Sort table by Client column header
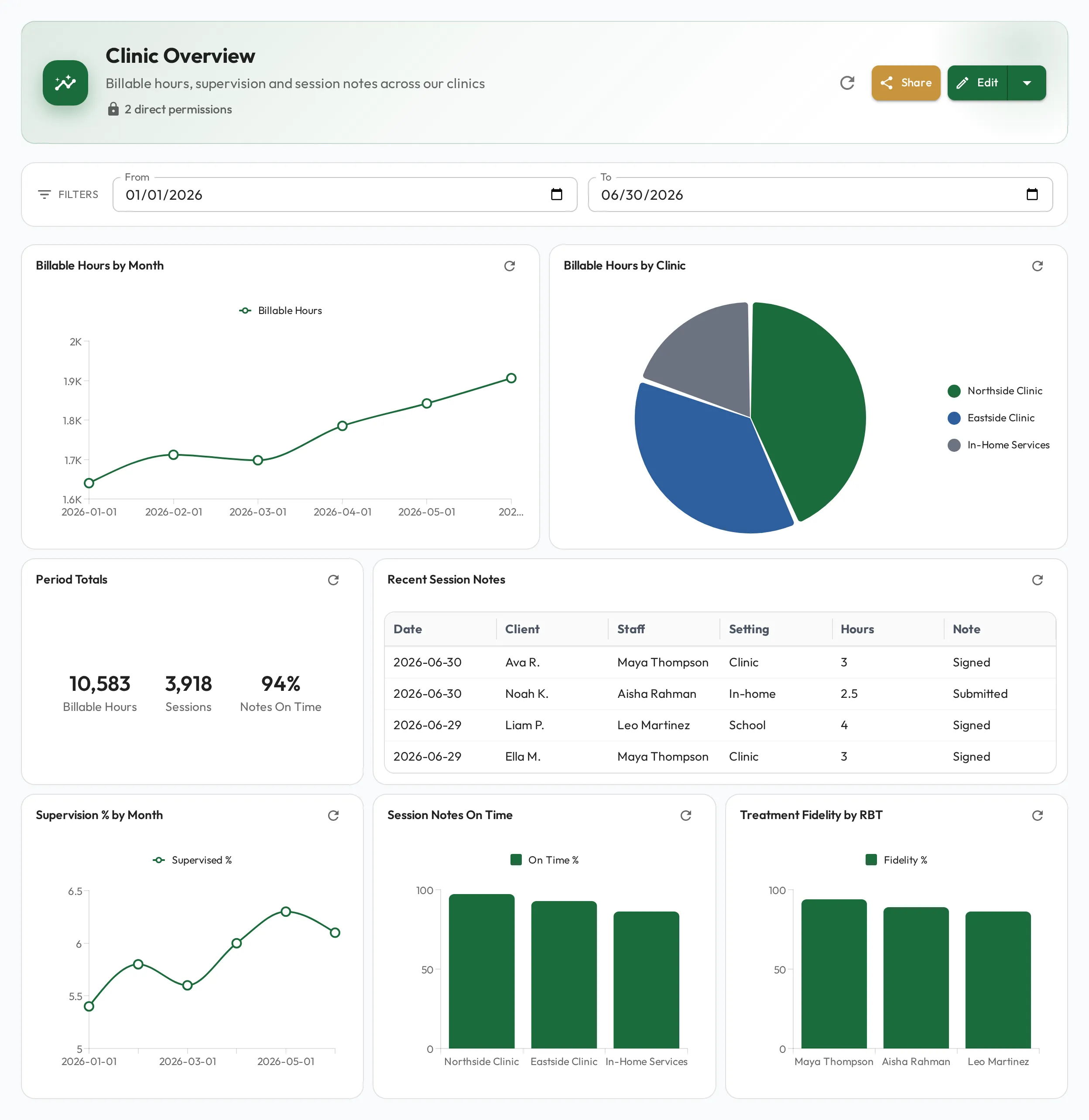Image resolution: width=1089 pixels, height=1120 pixels. coord(552,629)
